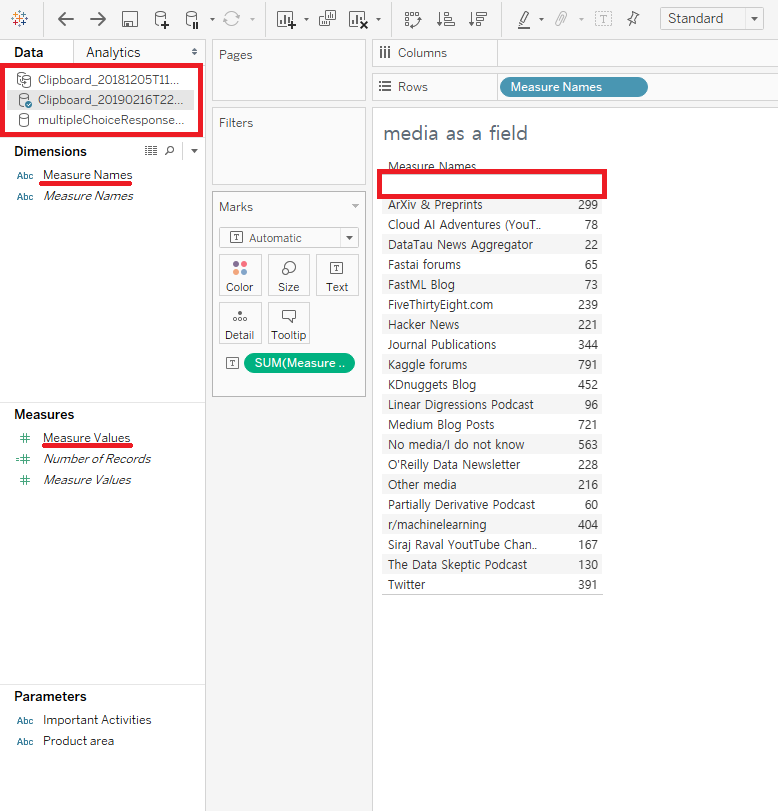Viewport: 778px width, 811px height.
Task: Click the italic Measure Values measure
Action: [87, 480]
